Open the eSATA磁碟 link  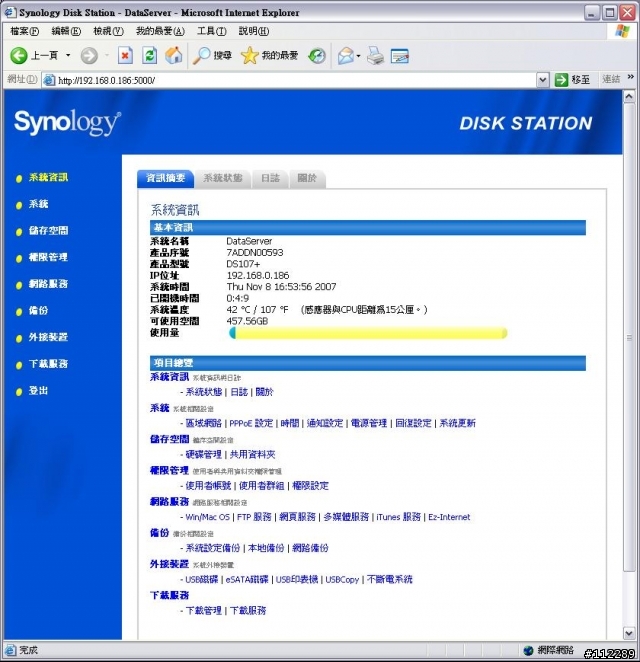tap(247, 579)
